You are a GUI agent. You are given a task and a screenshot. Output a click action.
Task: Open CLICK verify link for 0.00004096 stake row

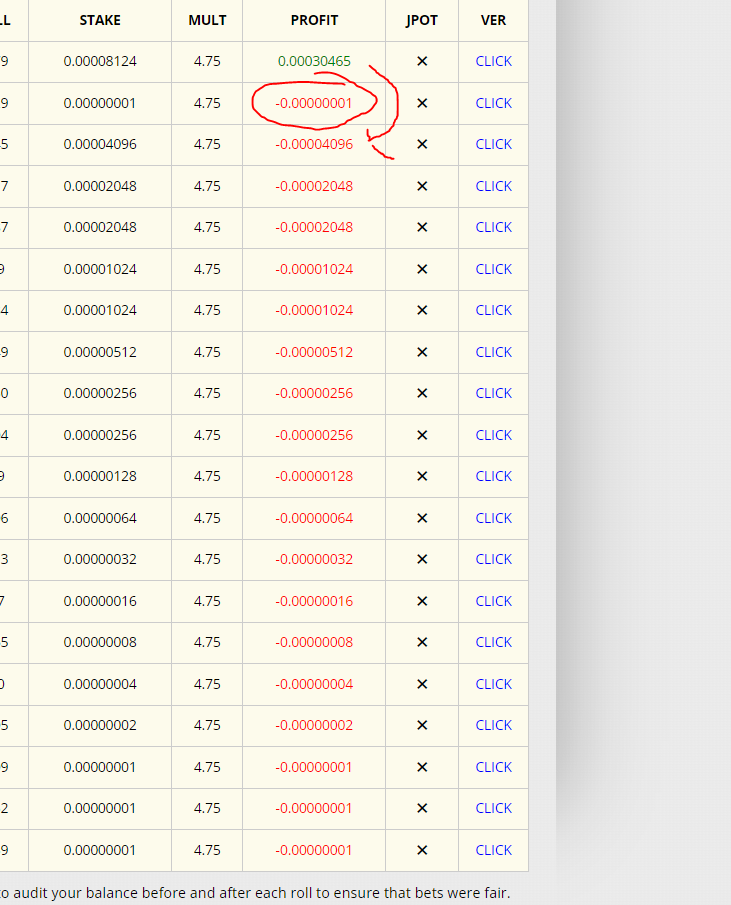(x=493, y=144)
